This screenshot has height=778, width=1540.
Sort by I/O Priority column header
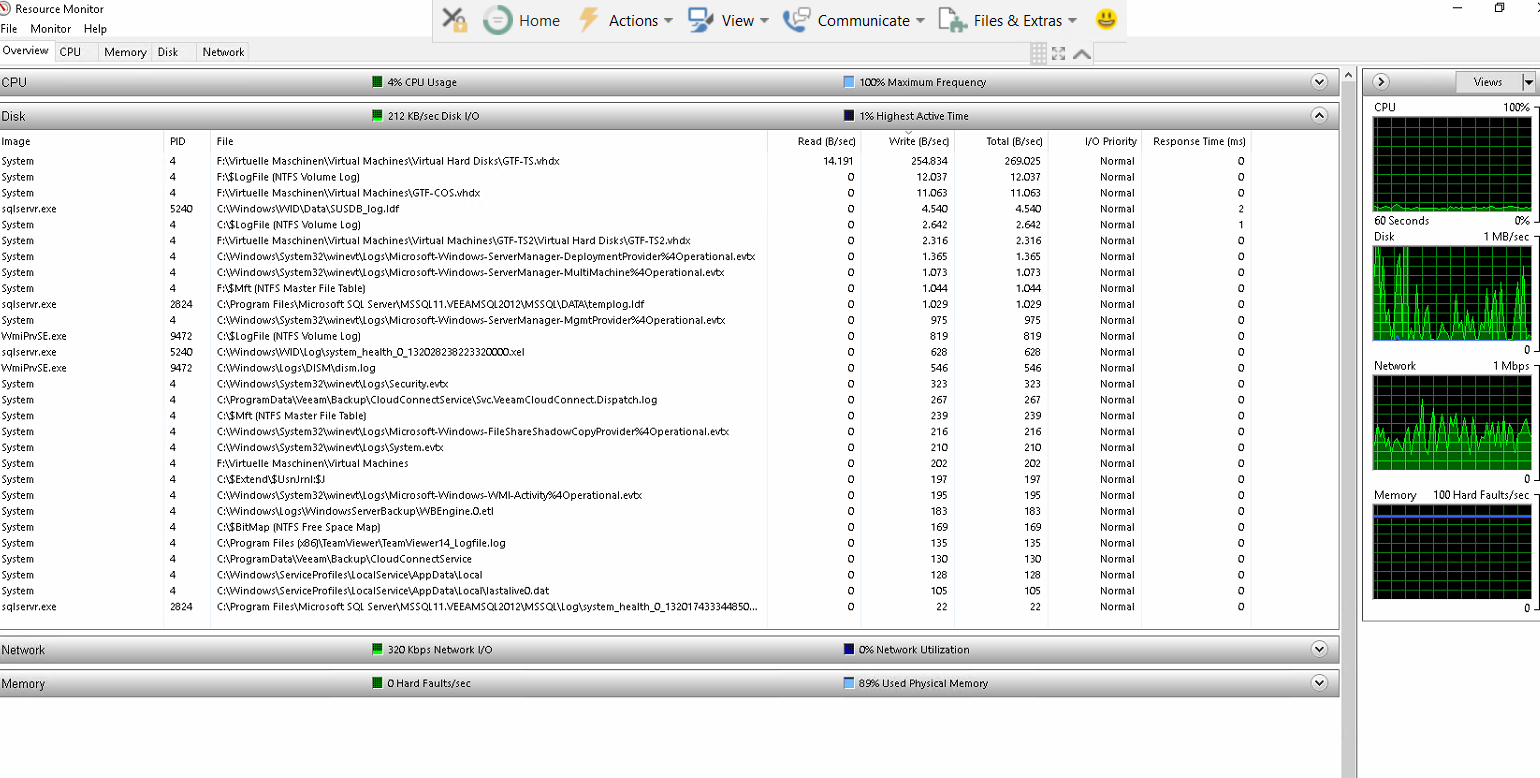1095,142
